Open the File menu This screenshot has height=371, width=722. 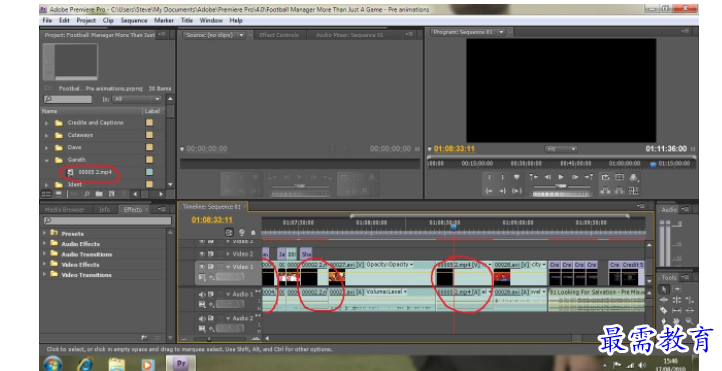tap(47, 20)
